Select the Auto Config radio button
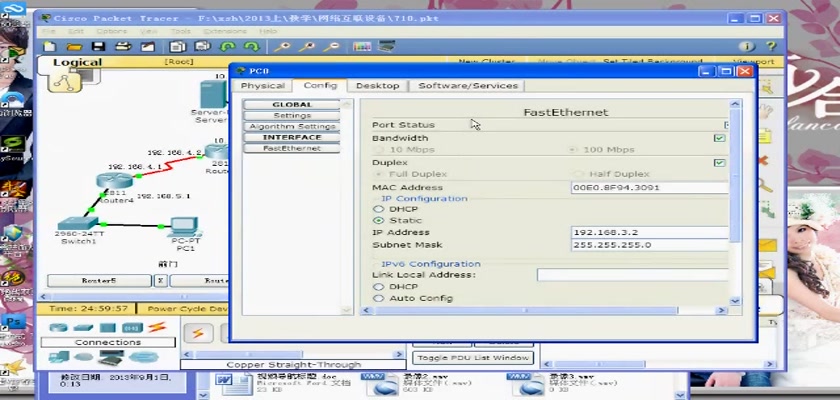This screenshot has width=840, height=400. [x=378, y=298]
